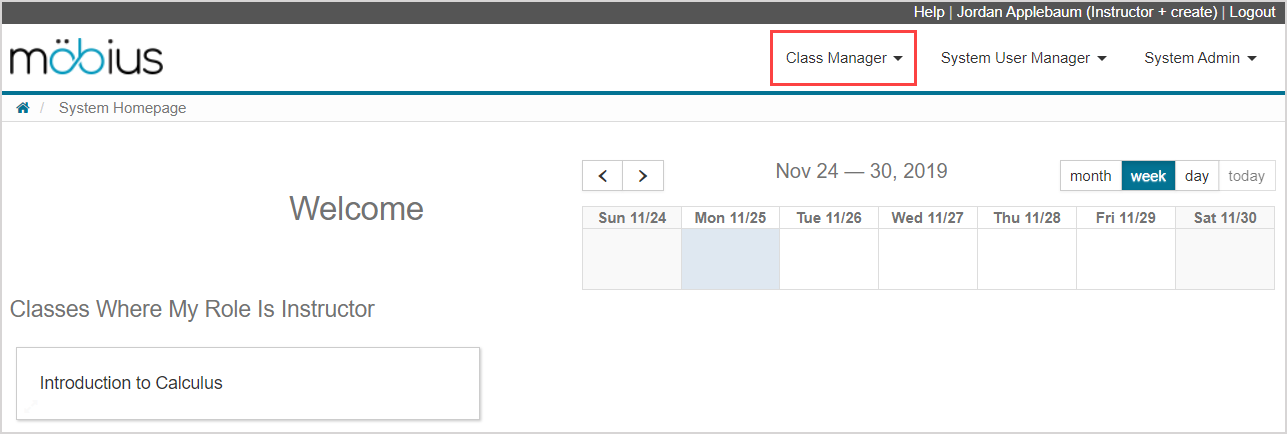Switch calendar to month view
The height and width of the screenshot is (434, 1287).
1090,176
